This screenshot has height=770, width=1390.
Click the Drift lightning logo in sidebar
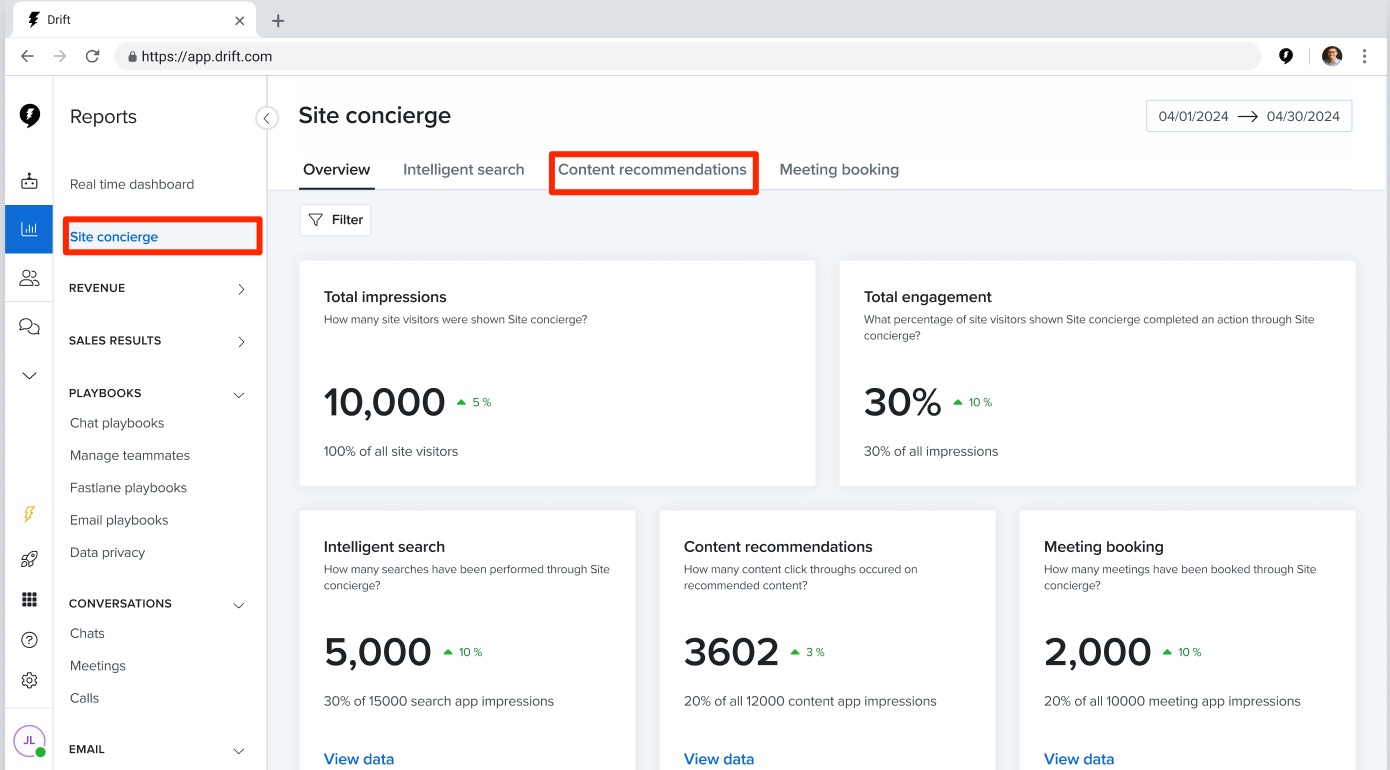(x=30, y=116)
